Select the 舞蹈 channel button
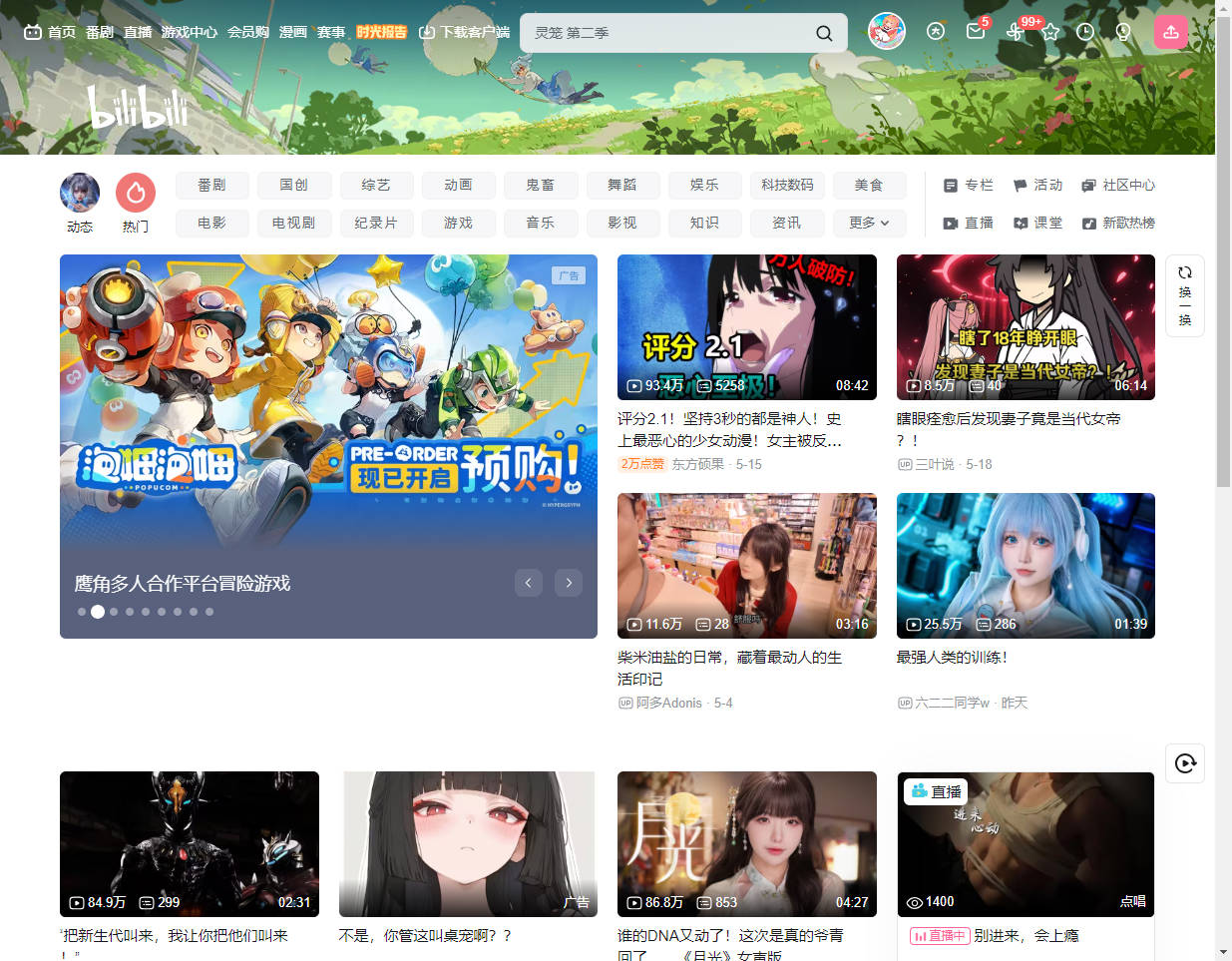 [622, 186]
